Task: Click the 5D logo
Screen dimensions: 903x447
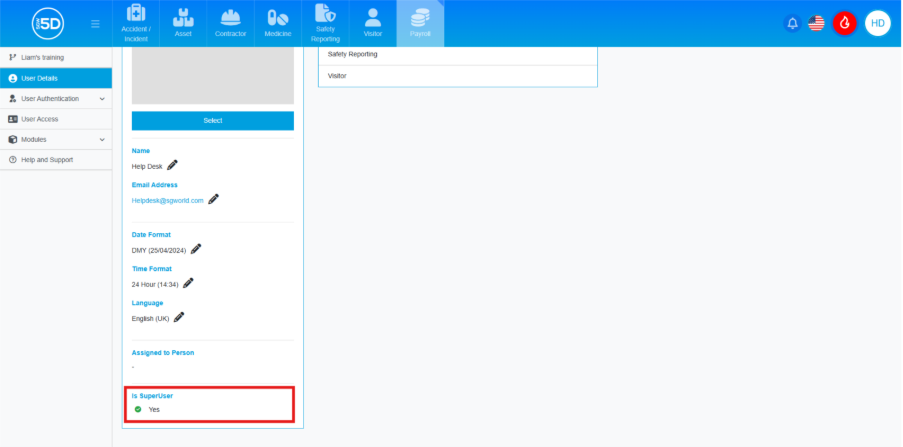Action: click(48, 24)
